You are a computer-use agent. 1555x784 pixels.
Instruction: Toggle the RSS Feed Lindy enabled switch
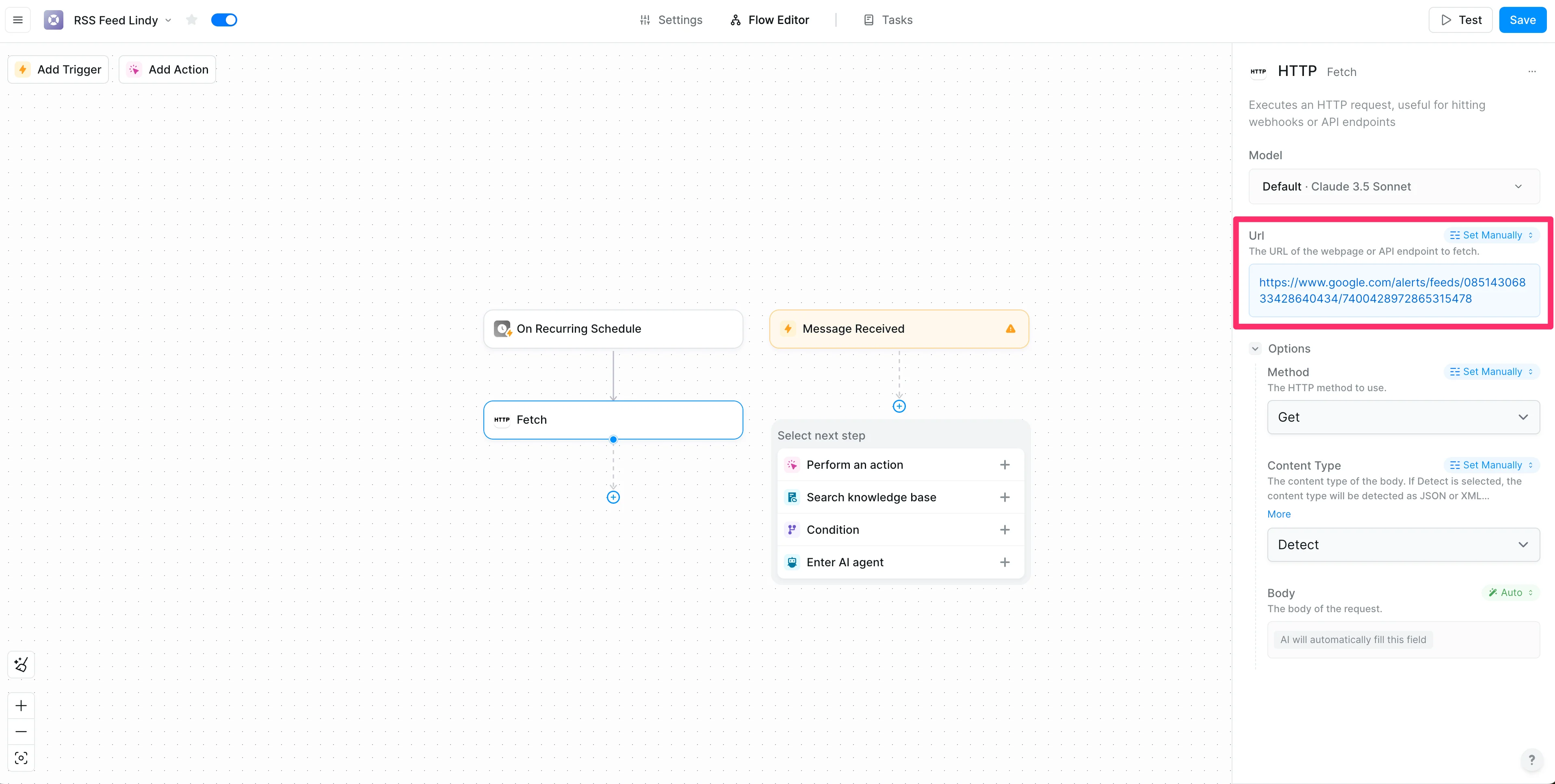(224, 20)
